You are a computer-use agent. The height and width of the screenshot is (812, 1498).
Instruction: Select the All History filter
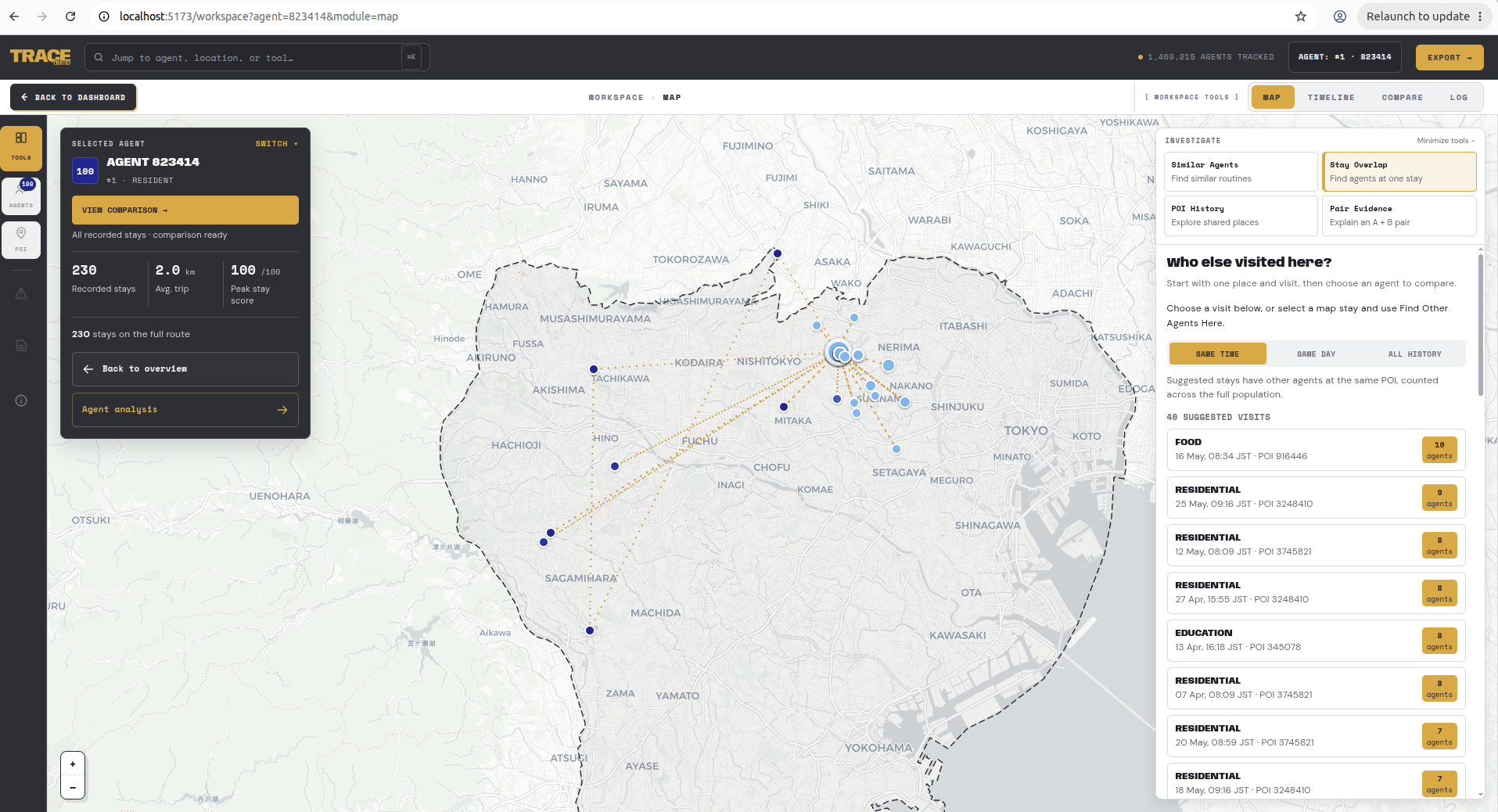(1414, 354)
